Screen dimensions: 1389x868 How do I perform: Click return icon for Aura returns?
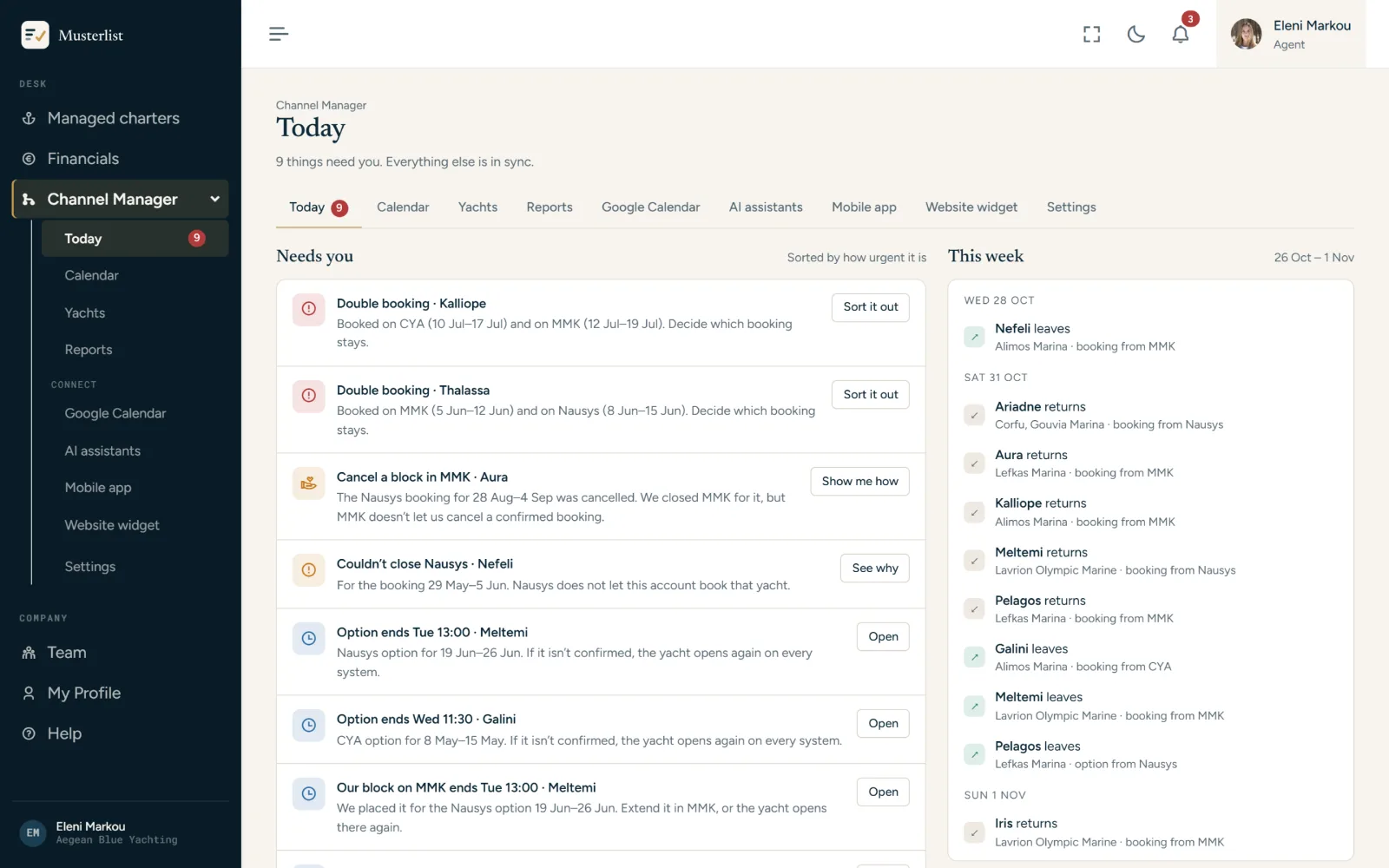pos(974,464)
